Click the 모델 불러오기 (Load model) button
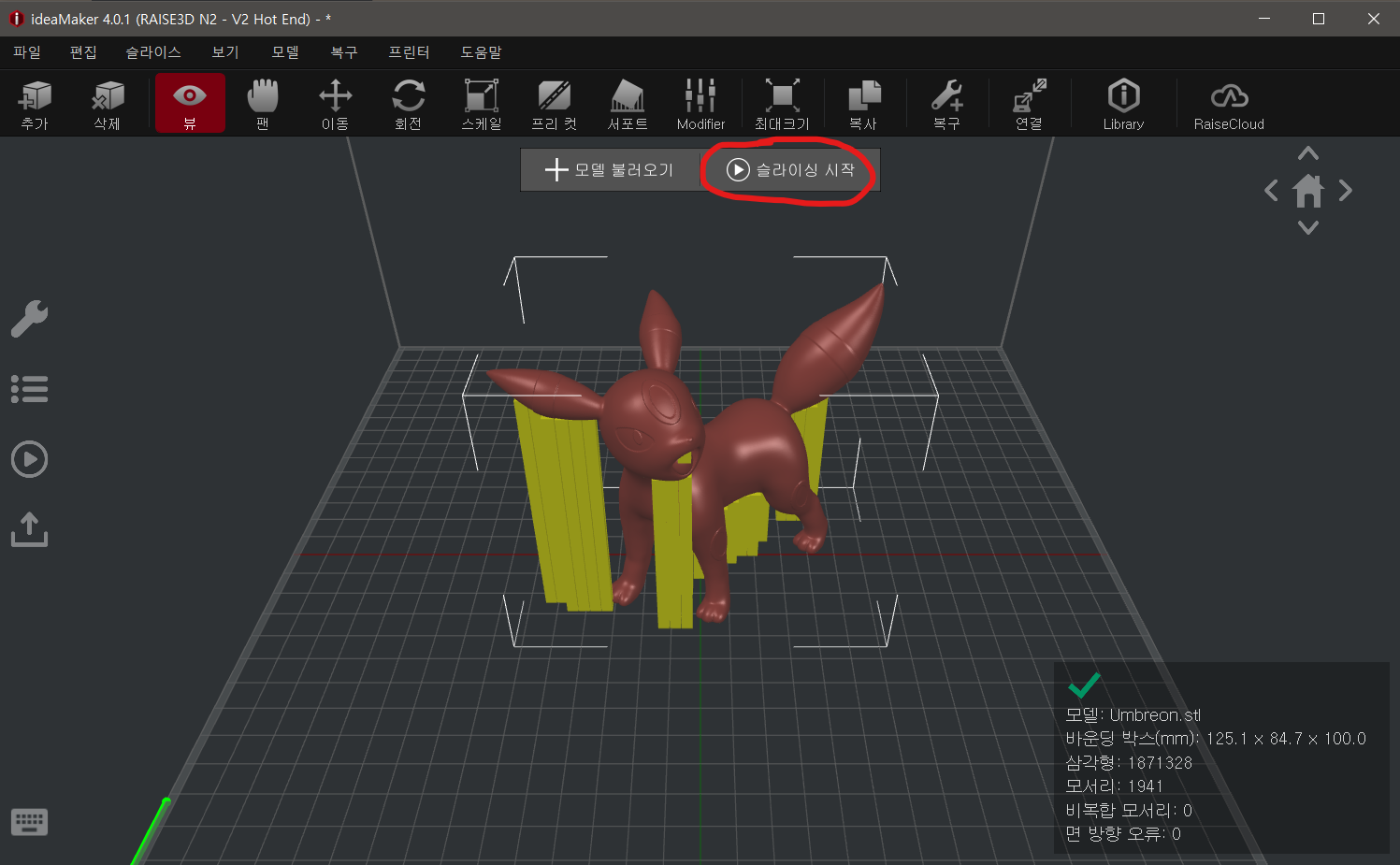Viewport: 1400px width, 865px height. tap(610, 169)
